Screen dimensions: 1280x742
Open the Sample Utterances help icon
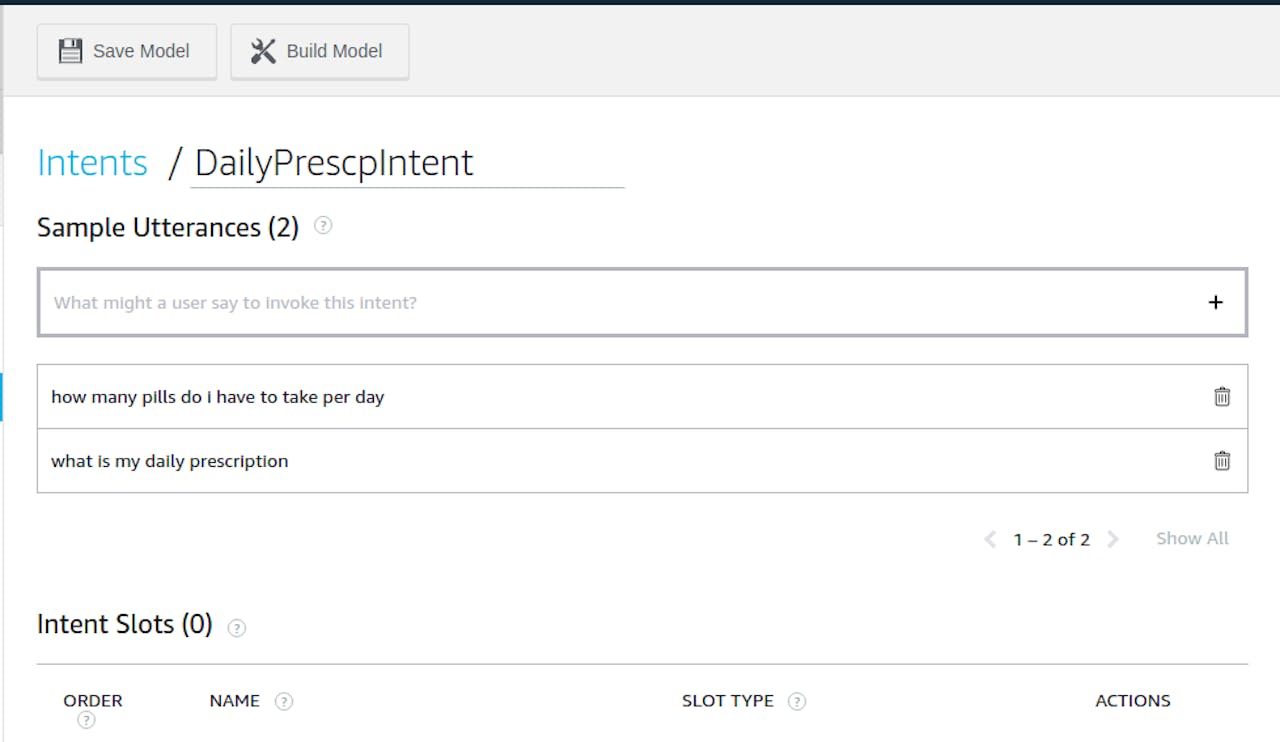(323, 226)
